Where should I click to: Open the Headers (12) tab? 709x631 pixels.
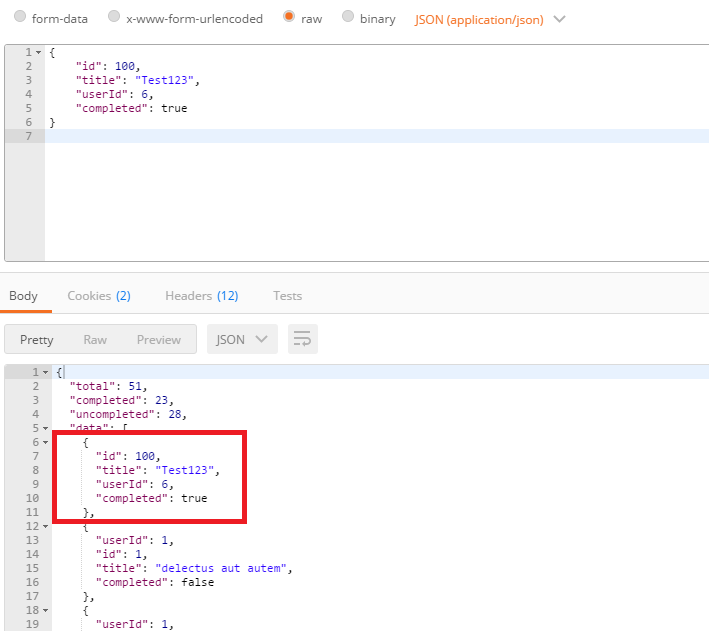coord(202,296)
